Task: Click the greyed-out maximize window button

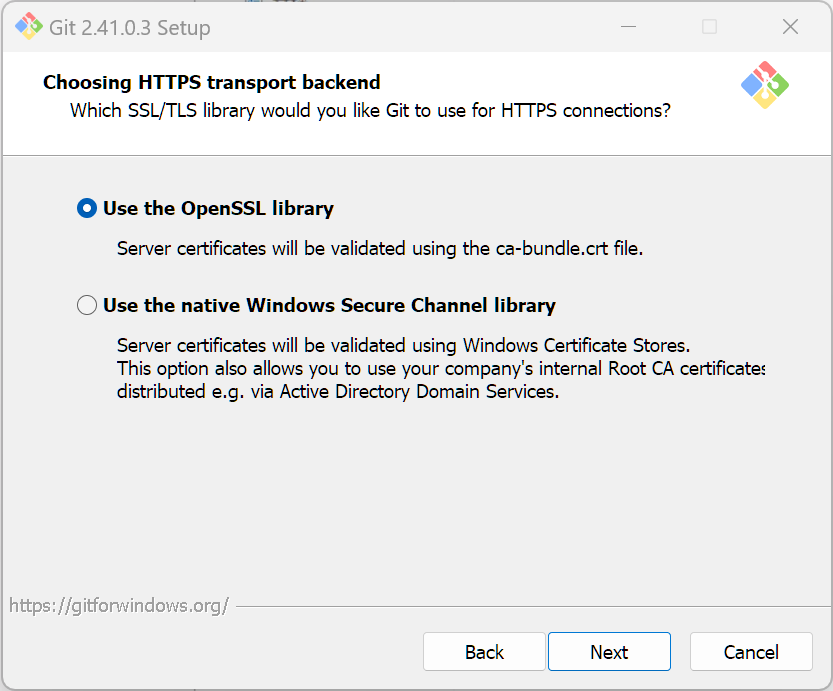Action: (709, 27)
